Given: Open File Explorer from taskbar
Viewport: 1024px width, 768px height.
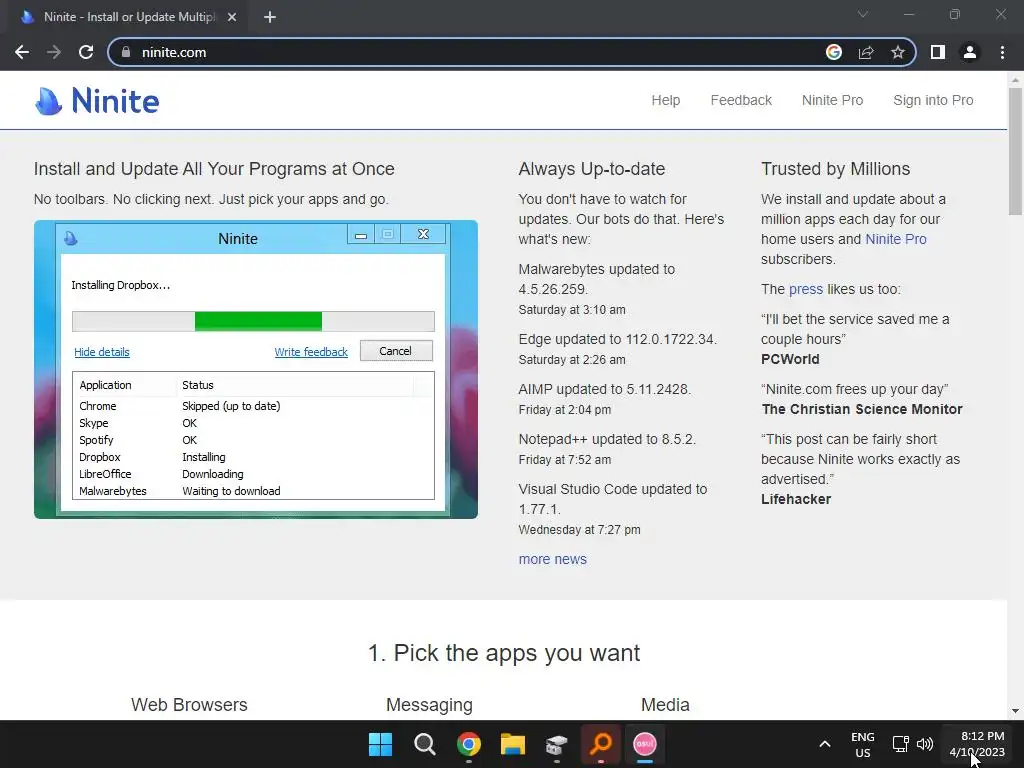Looking at the screenshot, I should tap(513, 744).
